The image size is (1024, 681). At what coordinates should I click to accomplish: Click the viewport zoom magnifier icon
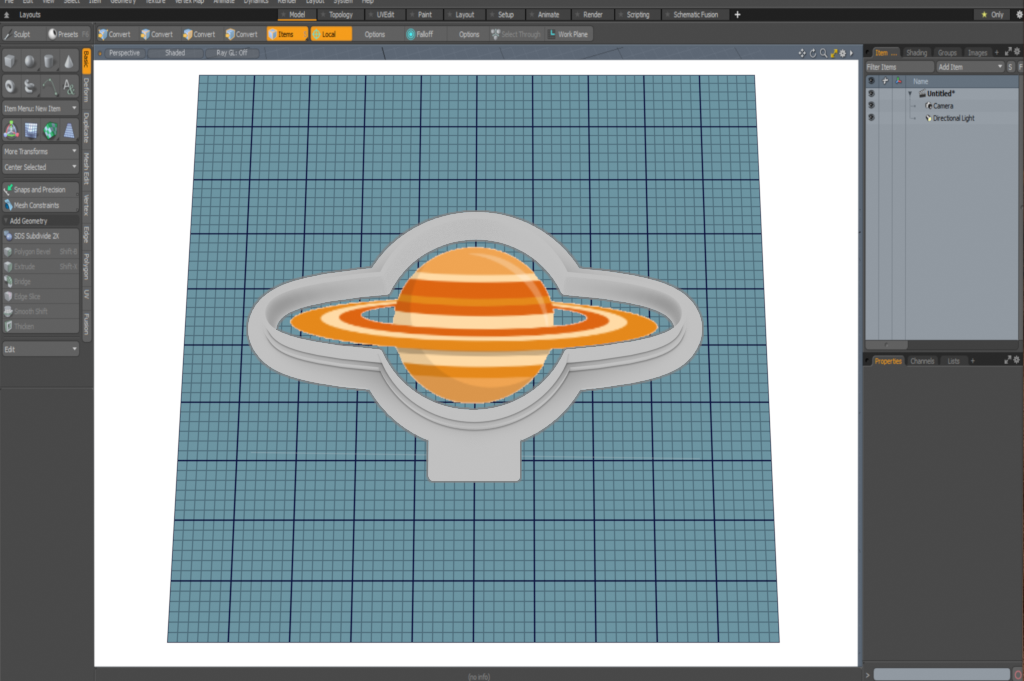[x=823, y=53]
